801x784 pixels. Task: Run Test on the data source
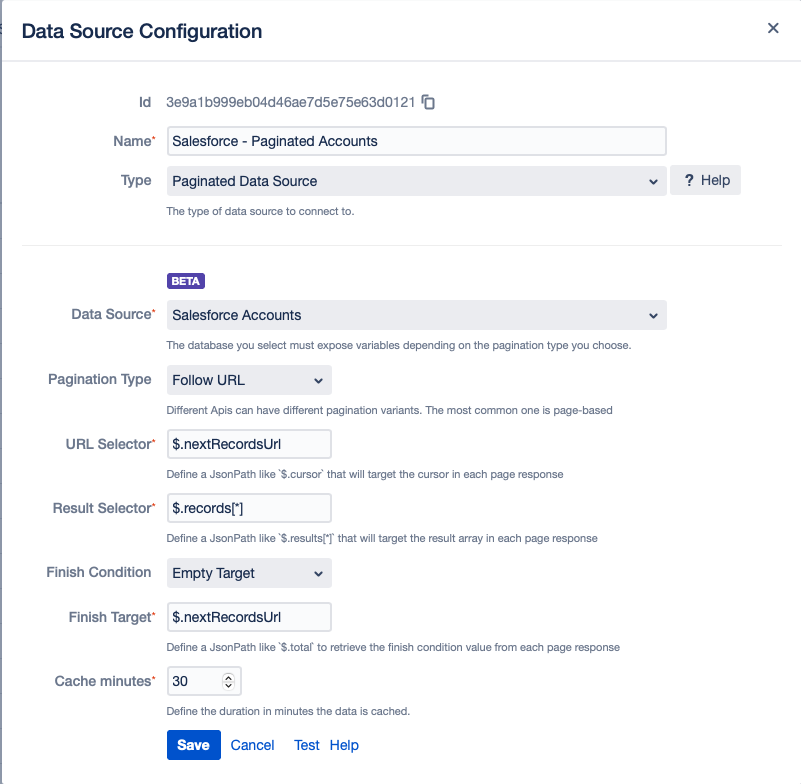[306, 745]
